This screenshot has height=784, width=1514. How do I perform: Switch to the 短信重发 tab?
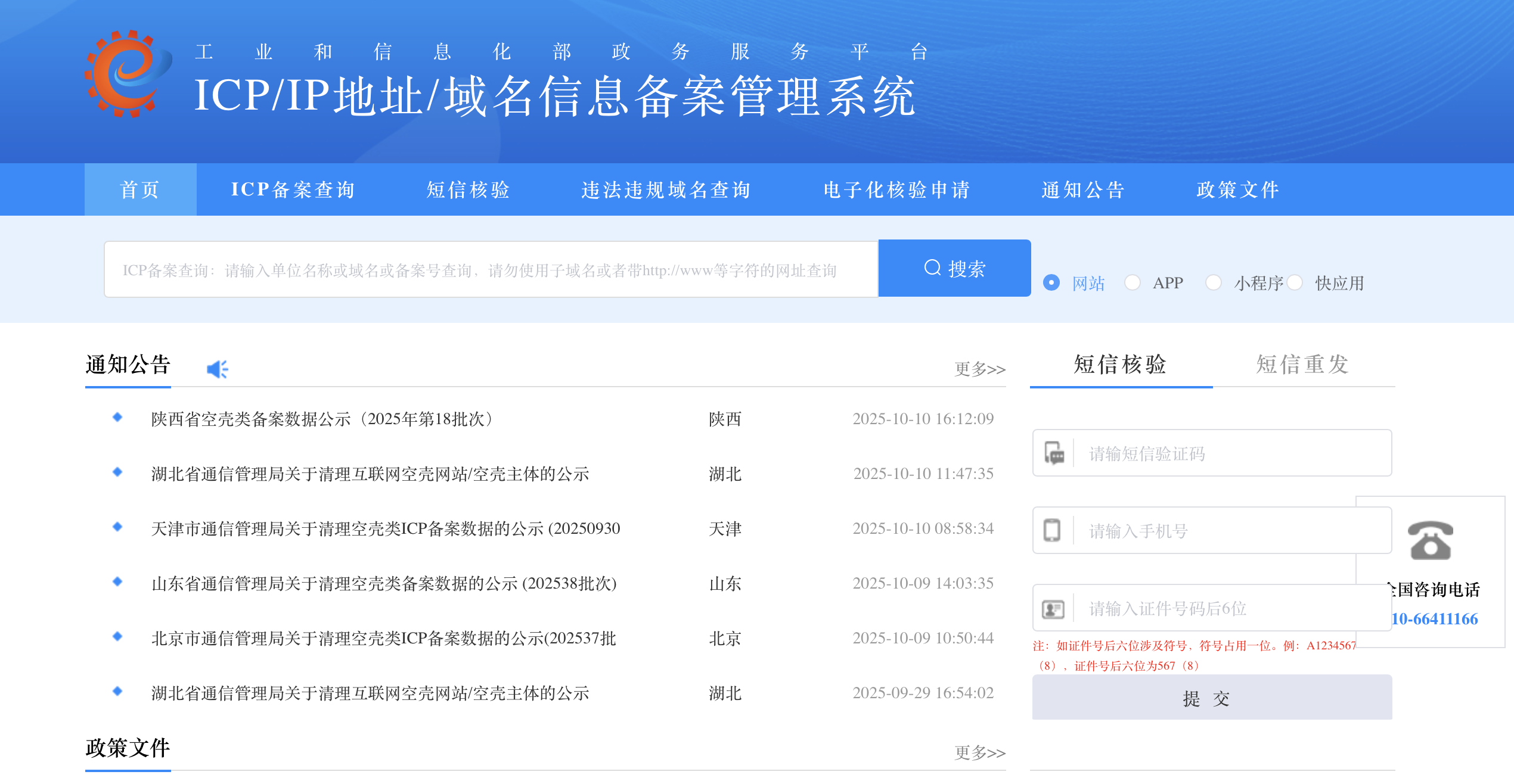(x=1302, y=365)
